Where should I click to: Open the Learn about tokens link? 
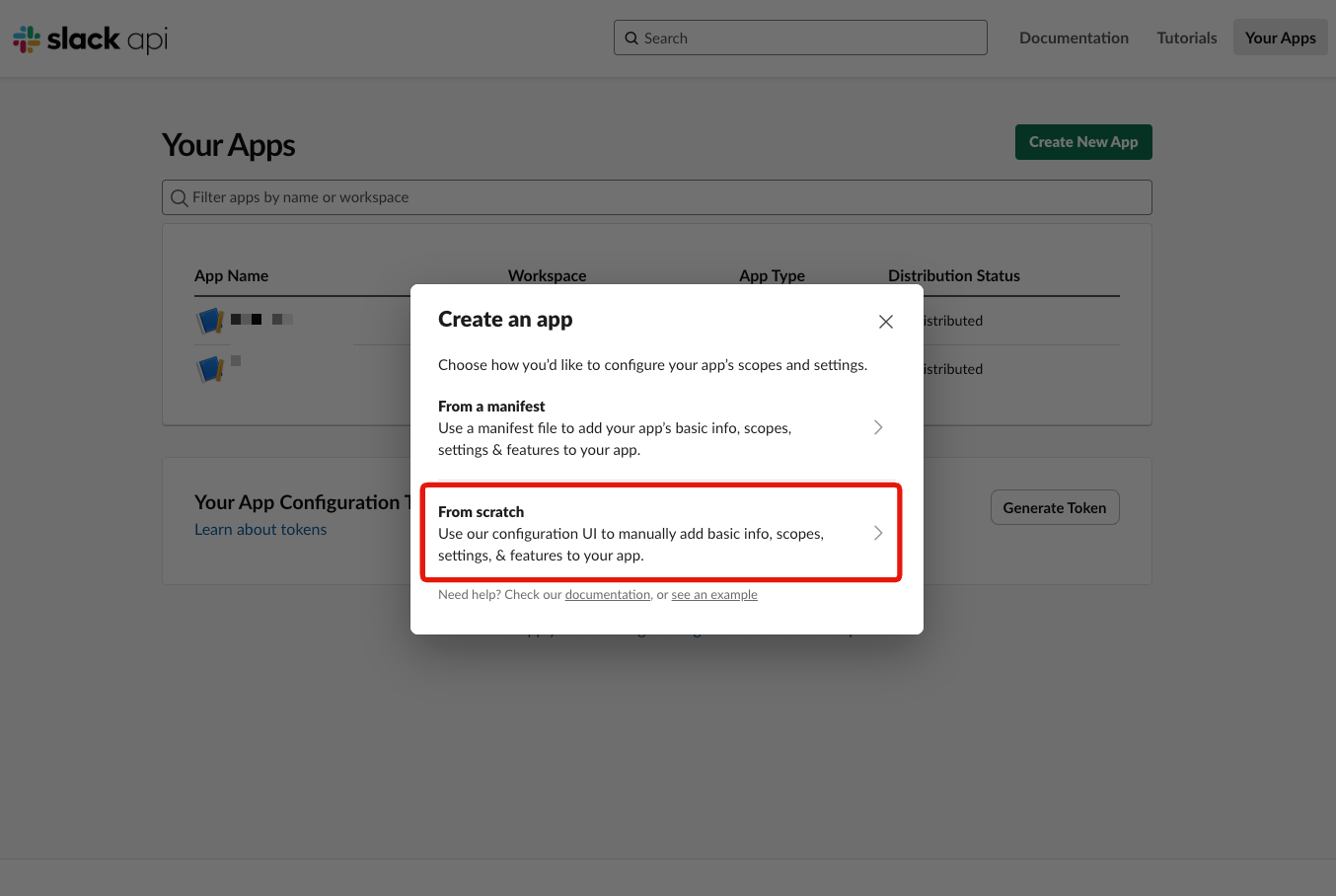pos(260,529)
